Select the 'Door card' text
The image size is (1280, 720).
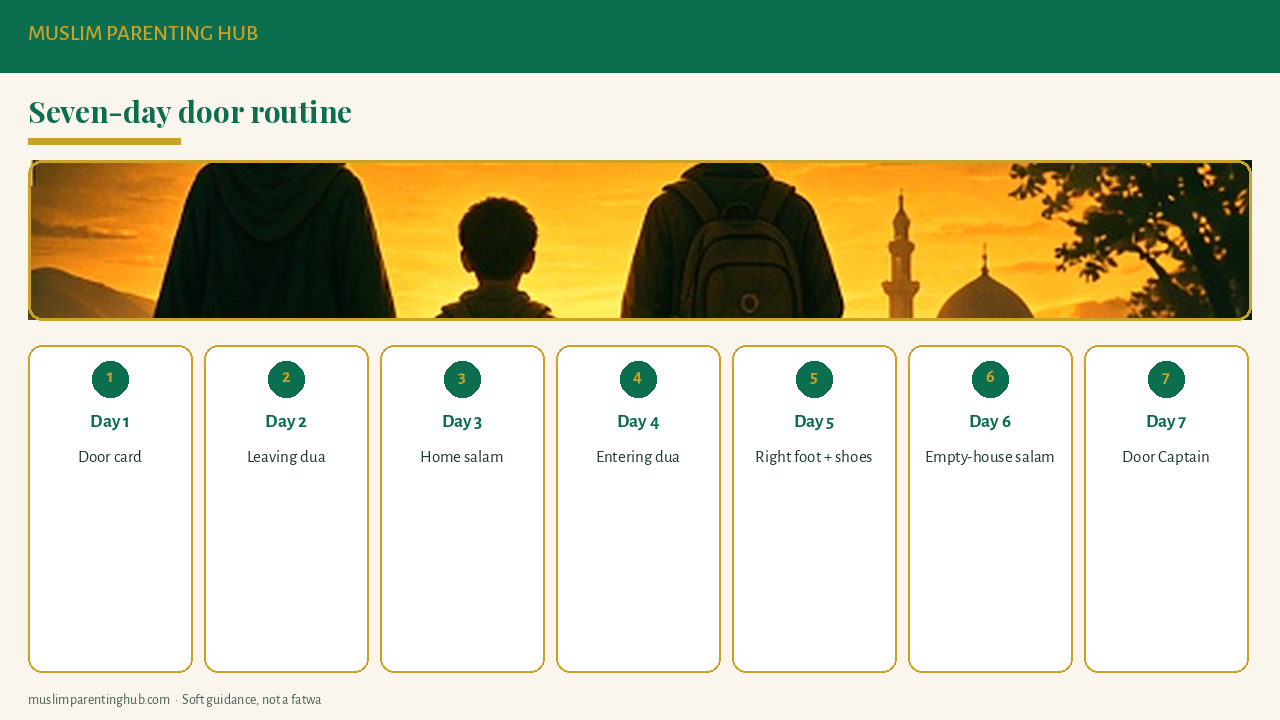click(110, 457)
